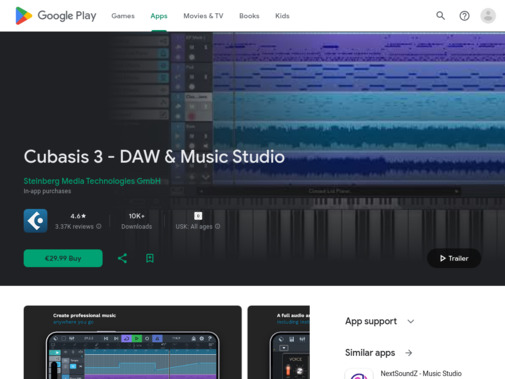Click the account avatar
Viewport: 505px width, 379px height.
pyautogui.click(x=488, y=16)
